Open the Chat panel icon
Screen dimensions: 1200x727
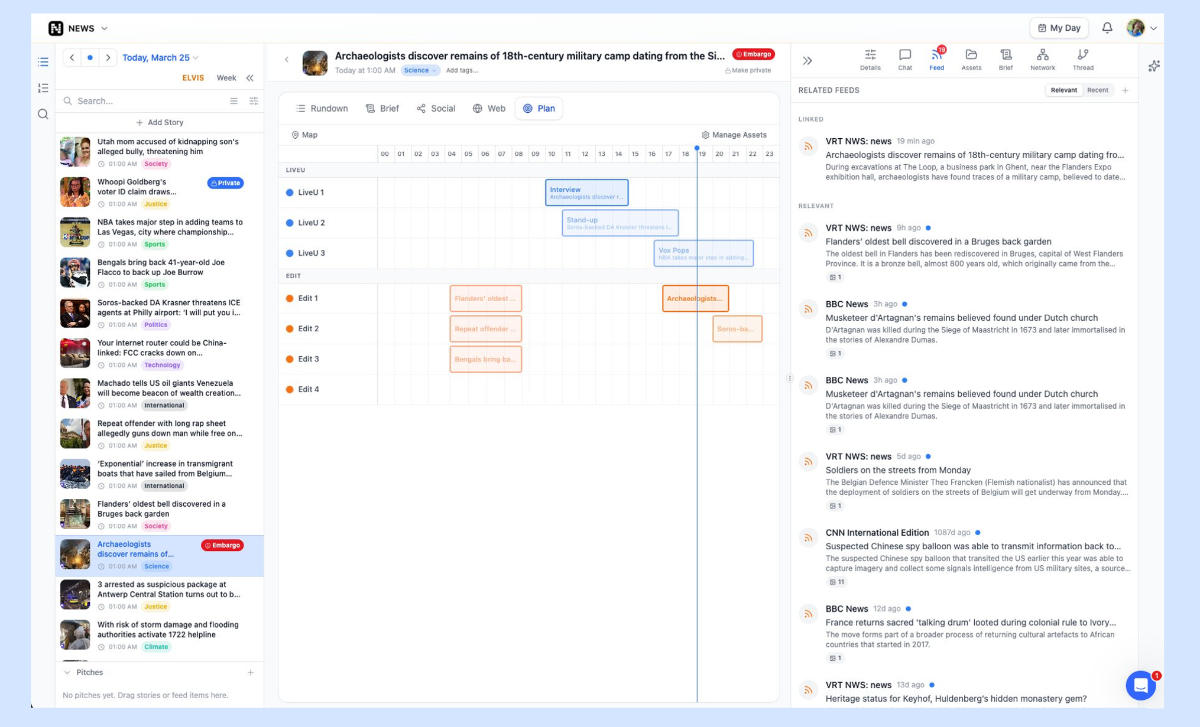click(x=905, y=60)
